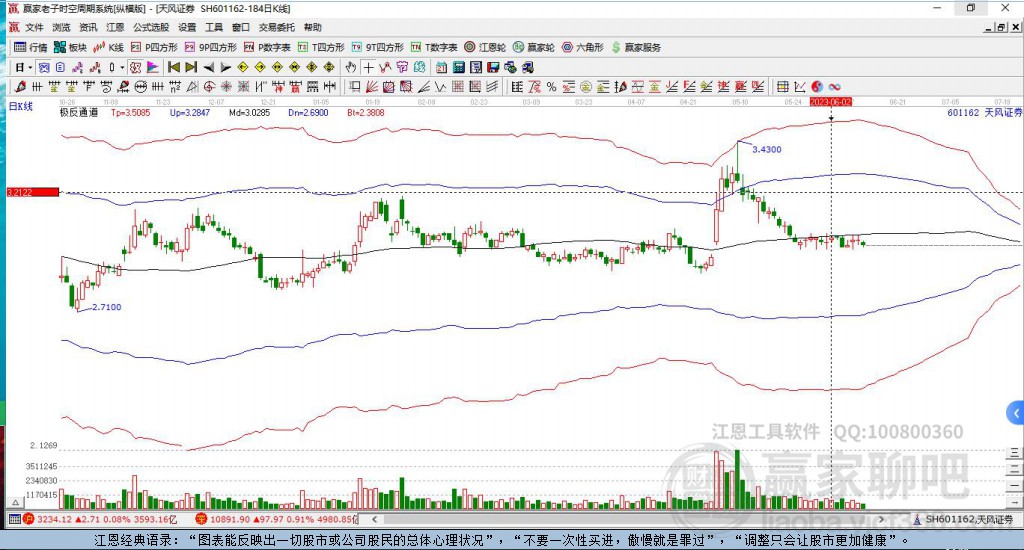
Task: Open the 六角形 hexagon tool
Action: [x=583, y=47]
